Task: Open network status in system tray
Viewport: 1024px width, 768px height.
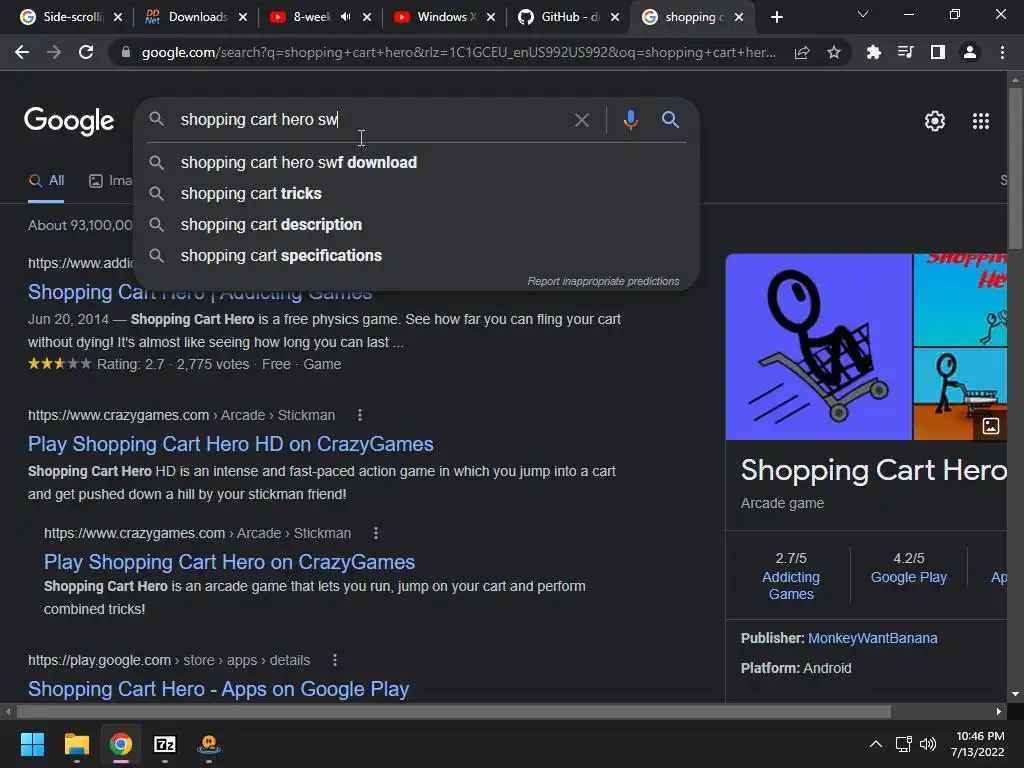Action: (904, 744)
